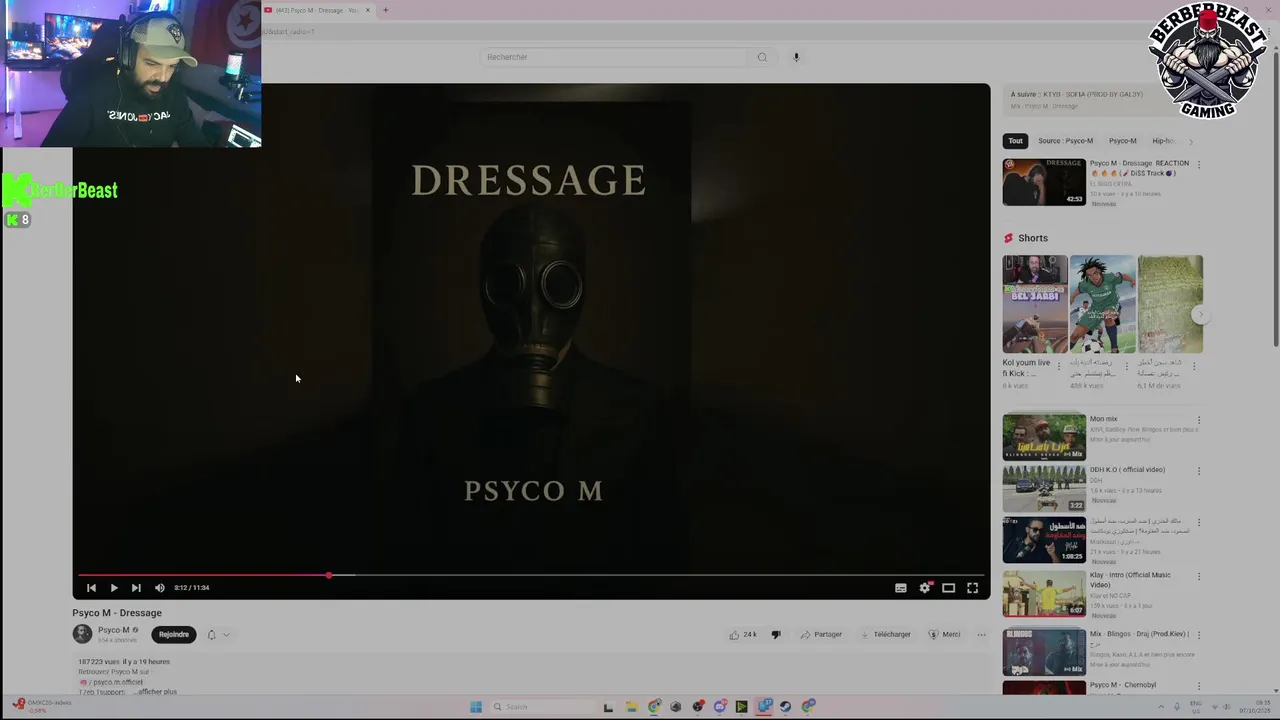Open options for Kol youm live short
The height and width of the screenshot is (720, 1280).
pos(1059,366)
